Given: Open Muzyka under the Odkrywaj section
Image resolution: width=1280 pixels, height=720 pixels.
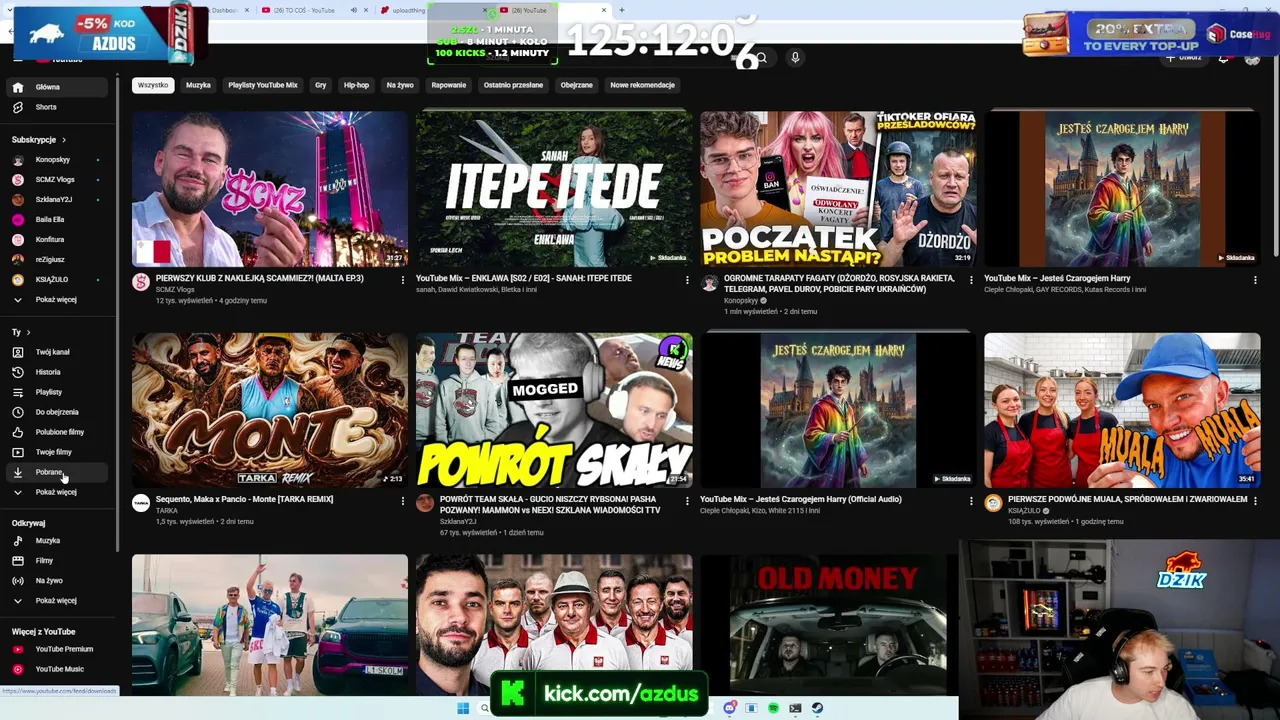Looking at the screenshot, I should tap(59, 541).
